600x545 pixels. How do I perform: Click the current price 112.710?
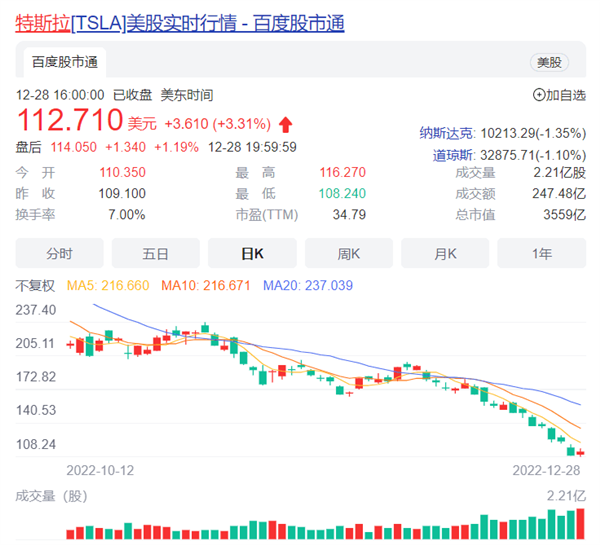pos(70,120)
